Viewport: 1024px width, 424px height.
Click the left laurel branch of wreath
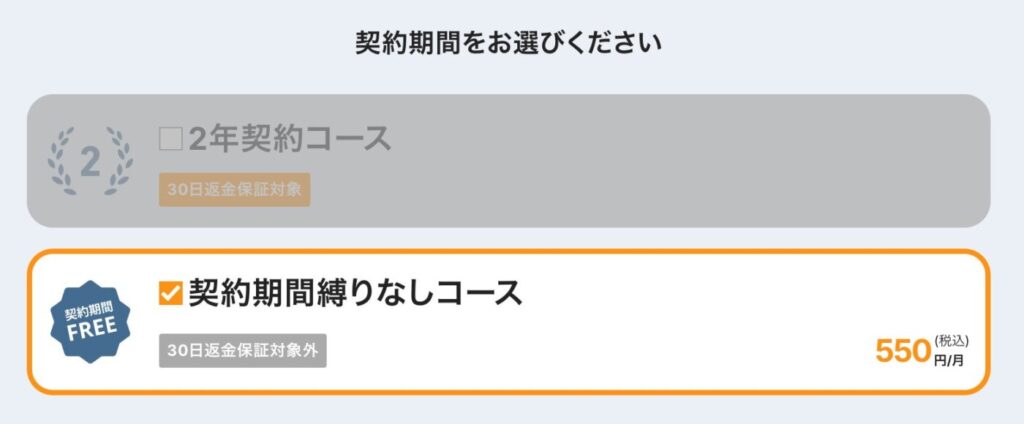point(63,161)
